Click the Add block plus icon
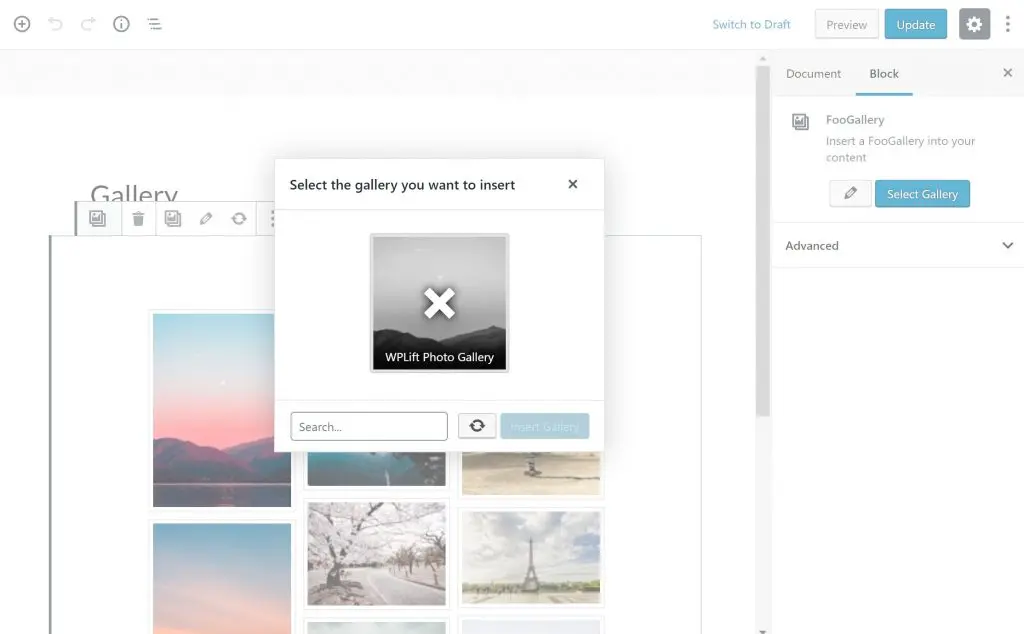Viewport: 1024px width, 634px height. (22, 24)
